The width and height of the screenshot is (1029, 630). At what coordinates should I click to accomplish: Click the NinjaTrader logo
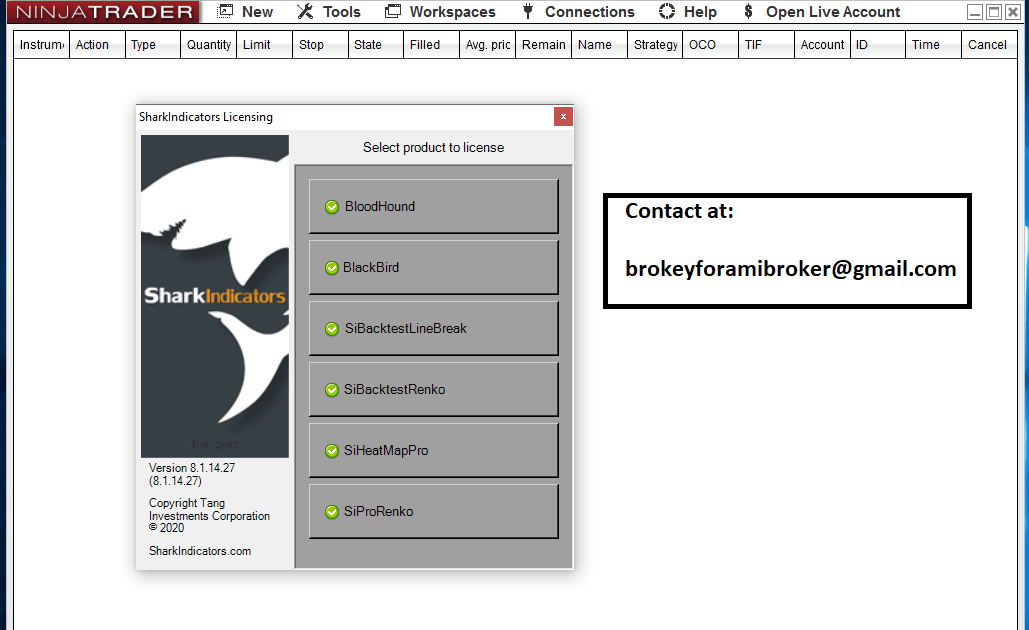pyautogui.click(x=104, y=12)
